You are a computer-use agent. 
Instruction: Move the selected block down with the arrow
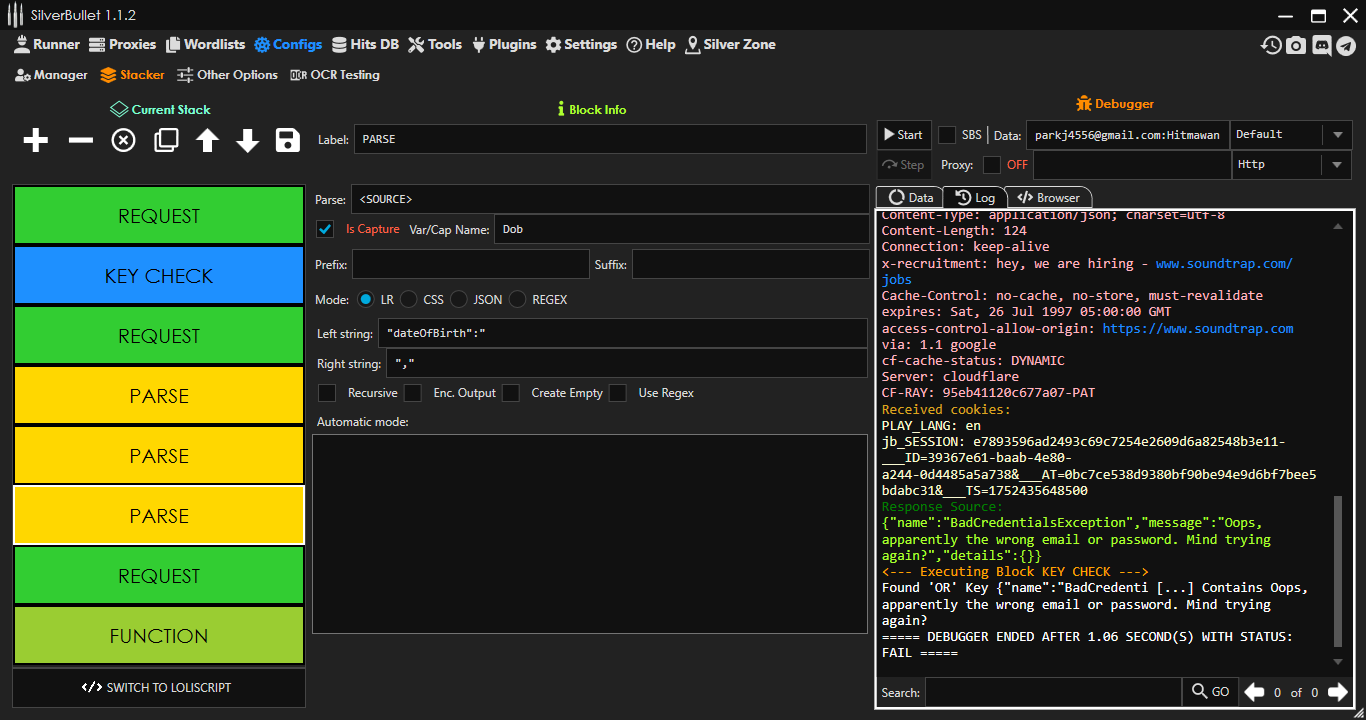(247, 141)
